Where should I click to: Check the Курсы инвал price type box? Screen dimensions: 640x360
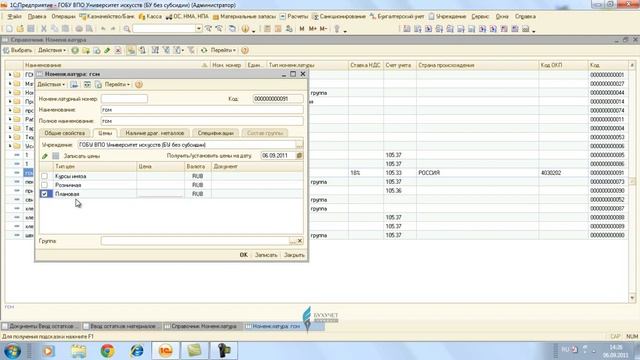click(44, 176)
